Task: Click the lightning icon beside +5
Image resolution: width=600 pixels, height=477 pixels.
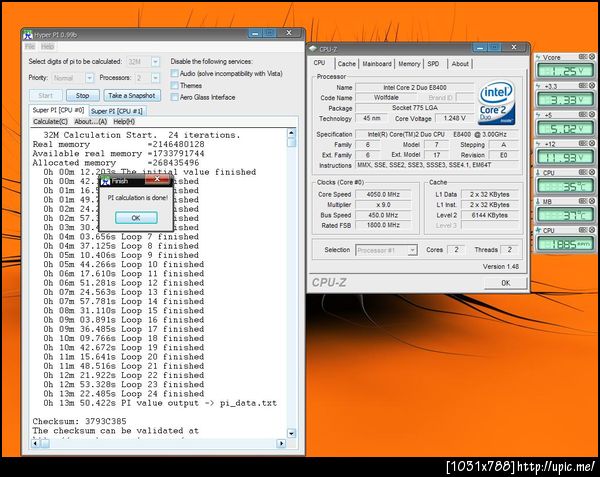Action: [538, 115]
